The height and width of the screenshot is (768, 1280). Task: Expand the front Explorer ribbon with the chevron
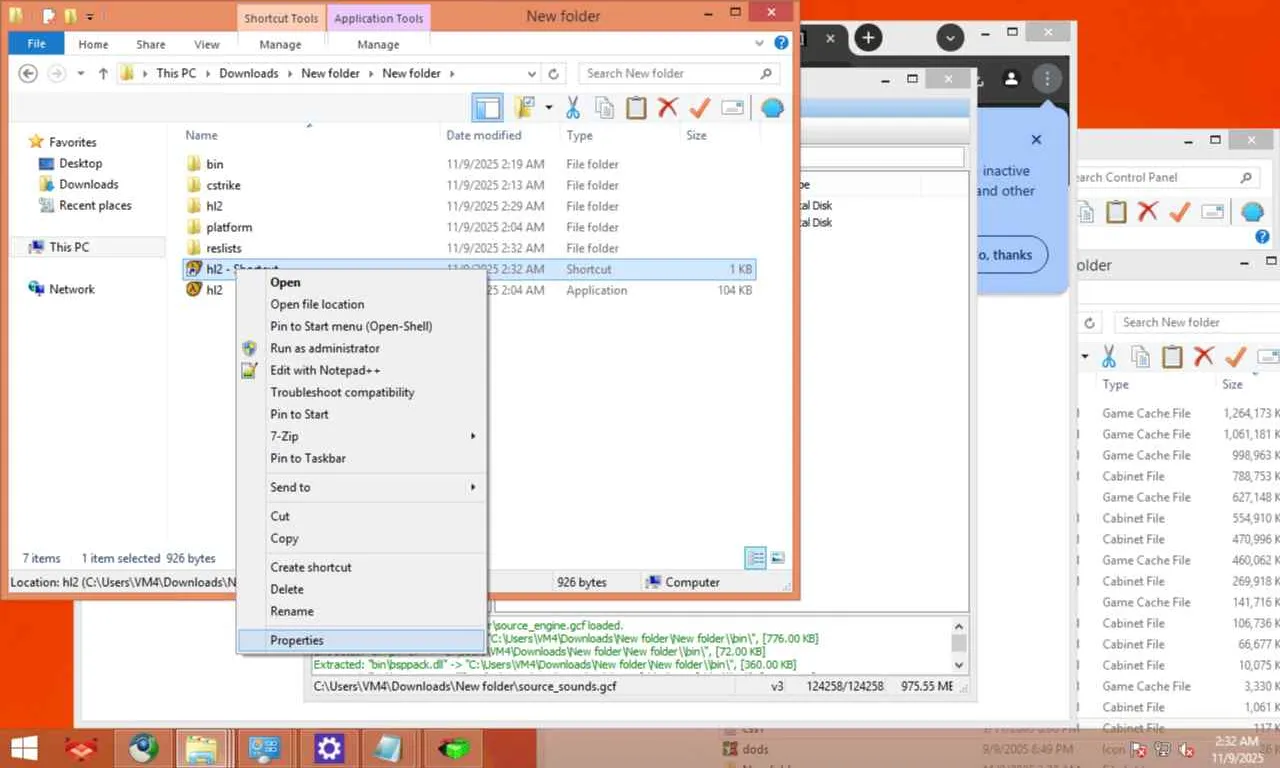(x=761, y=44)
